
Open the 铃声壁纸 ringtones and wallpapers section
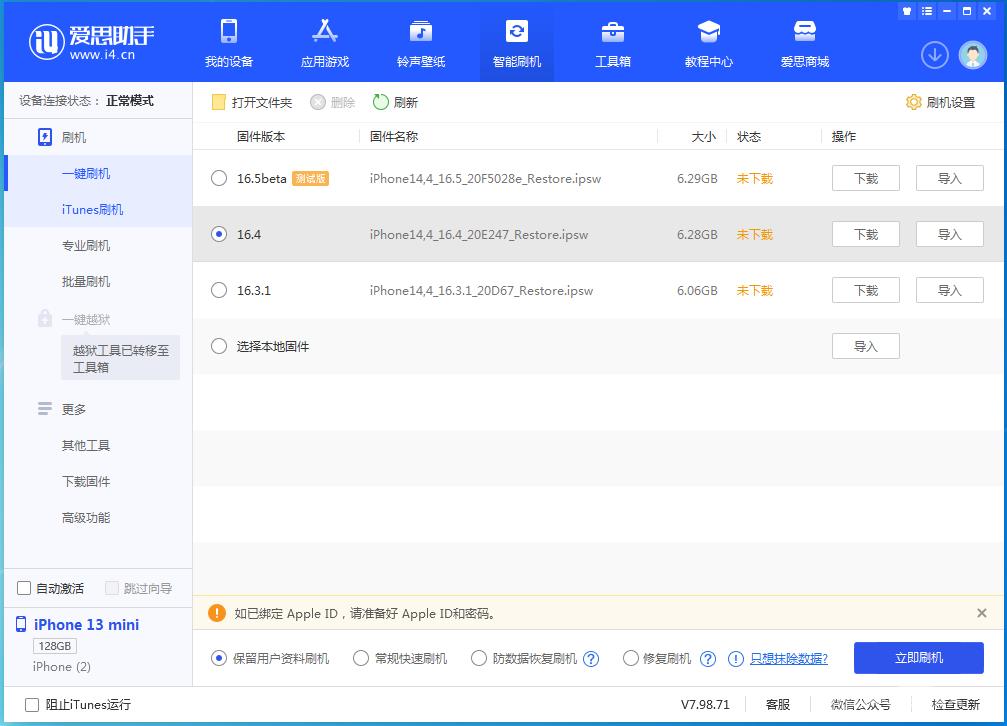tap(419, 43)
